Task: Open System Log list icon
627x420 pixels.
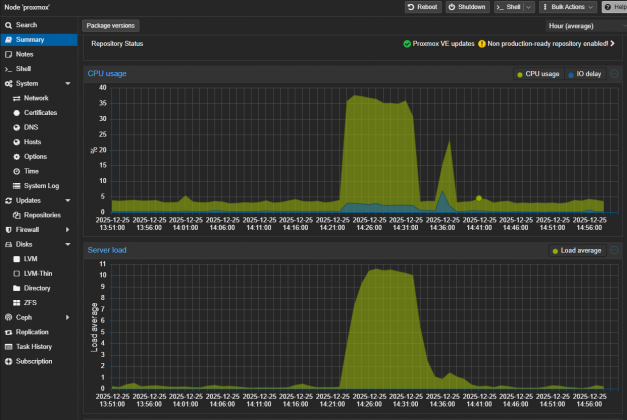Action: [16, 186]
